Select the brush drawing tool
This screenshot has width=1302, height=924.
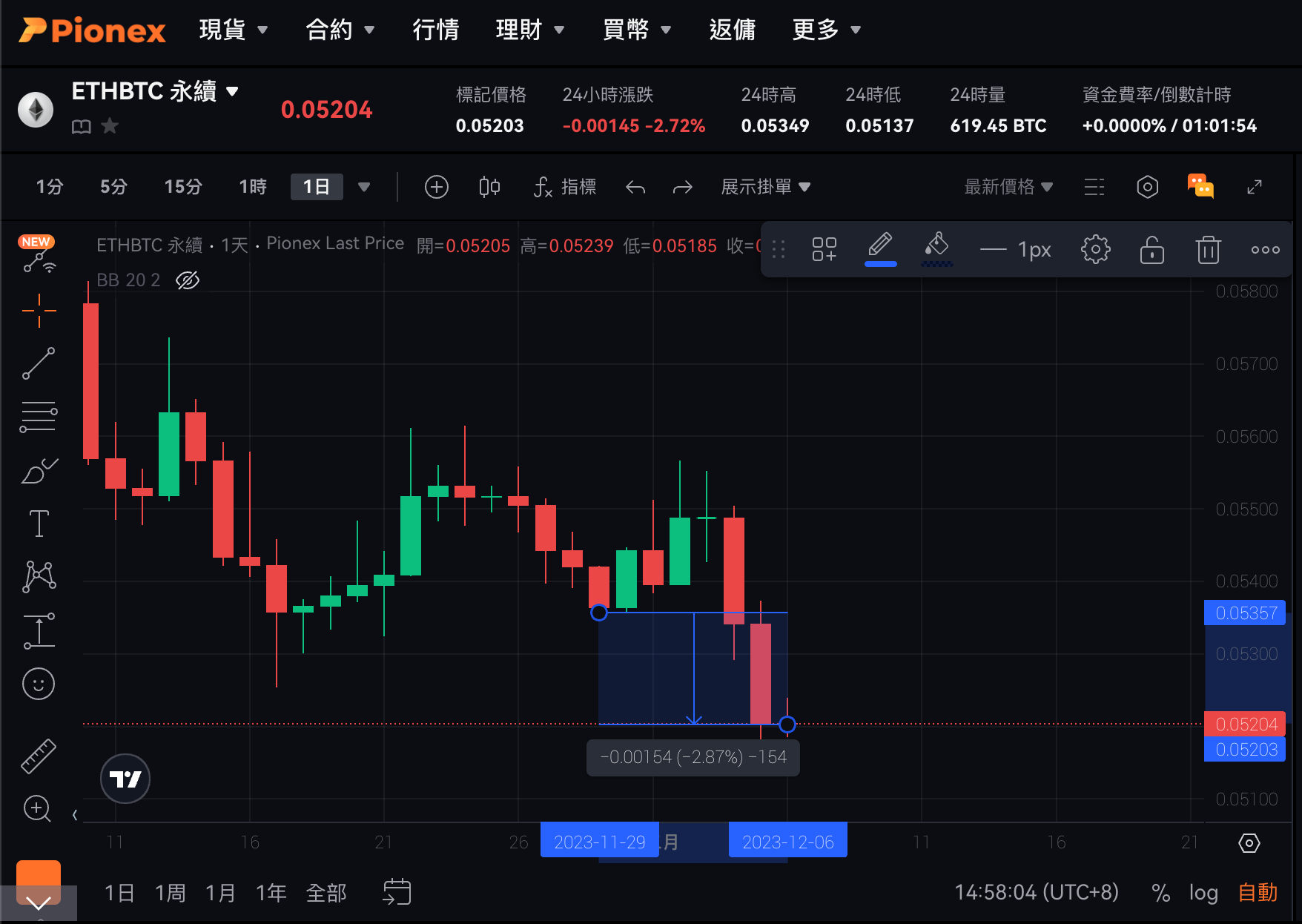(x=39, y=470)
